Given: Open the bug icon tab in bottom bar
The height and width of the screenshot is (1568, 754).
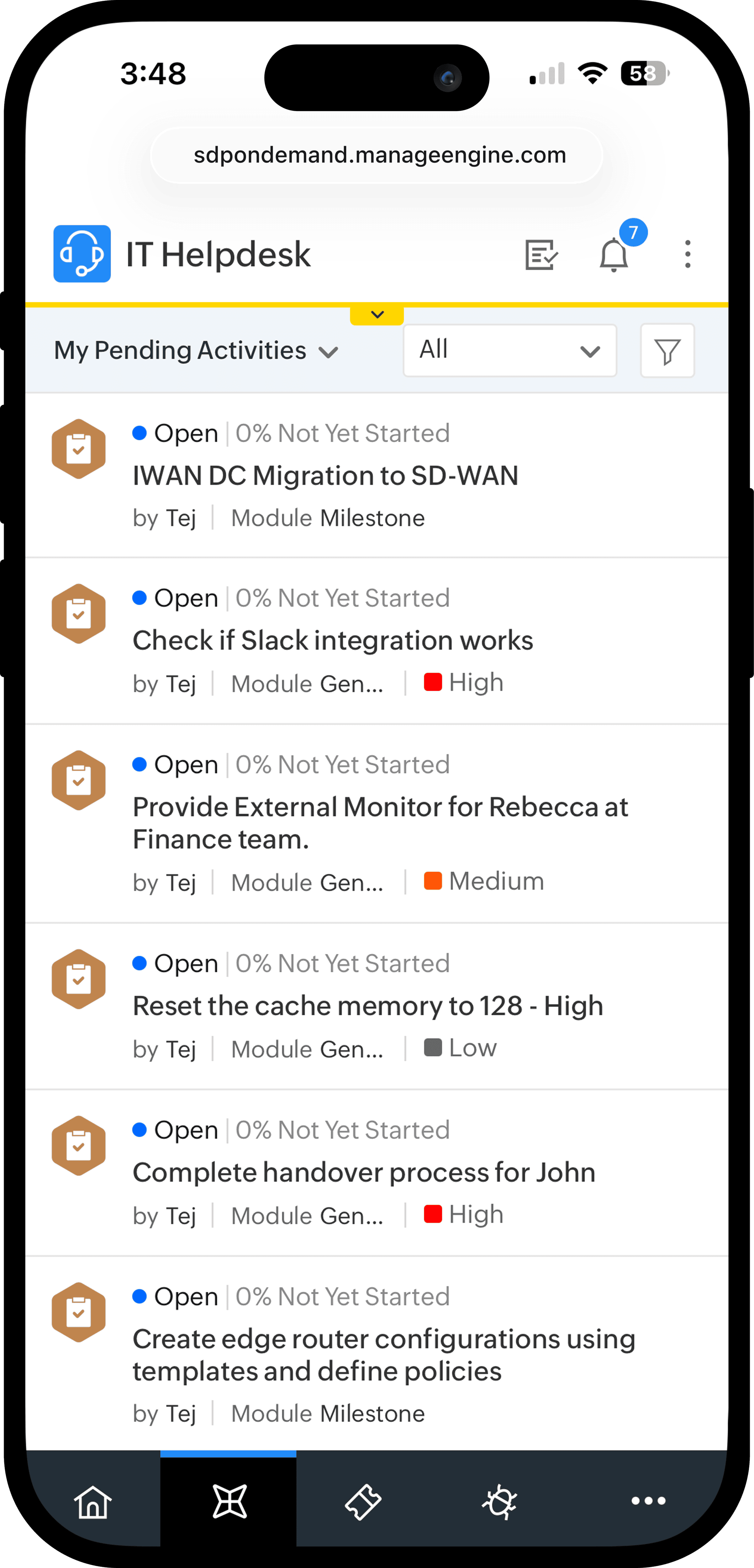Looking at the screenshot, I should (x=500, y=1502).
